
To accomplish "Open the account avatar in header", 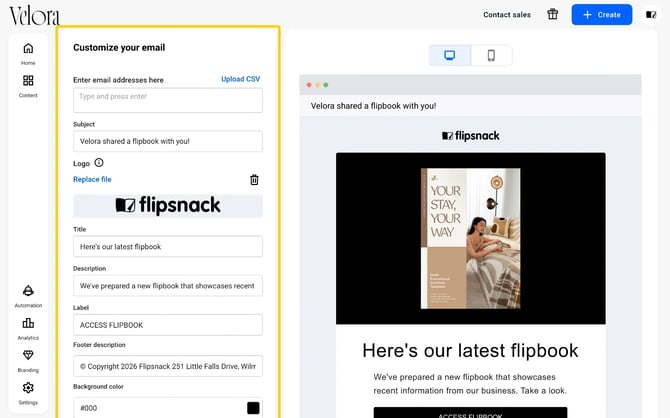I will 651,15.
